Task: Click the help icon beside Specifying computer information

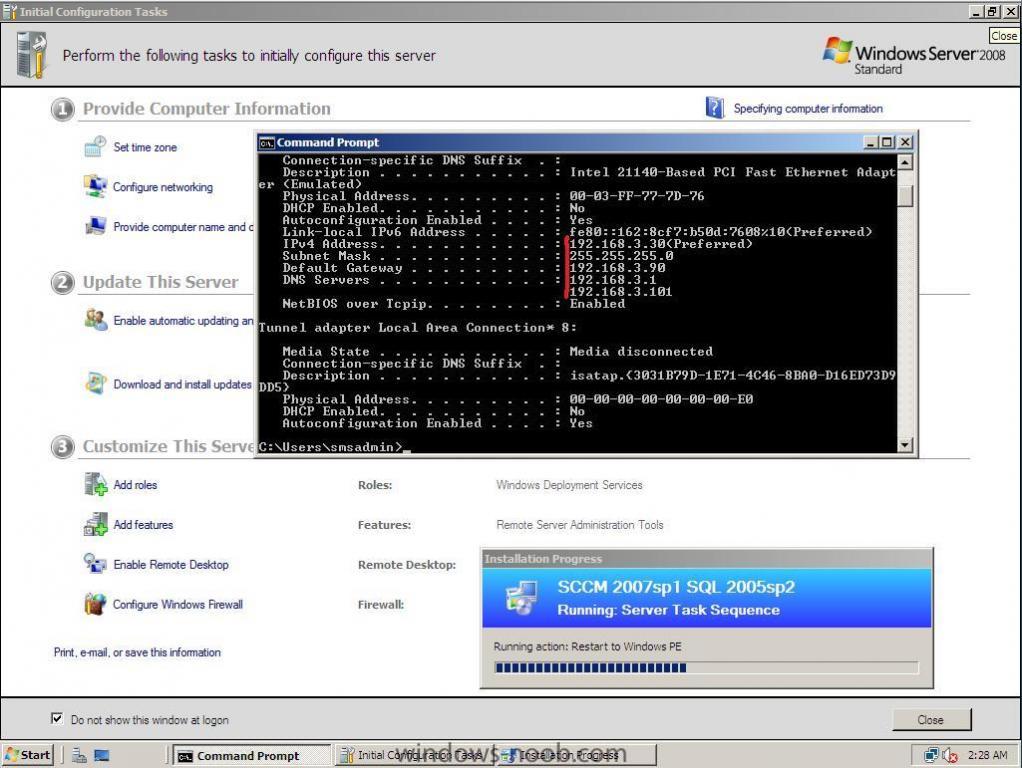Action: (x=714, y=108)
